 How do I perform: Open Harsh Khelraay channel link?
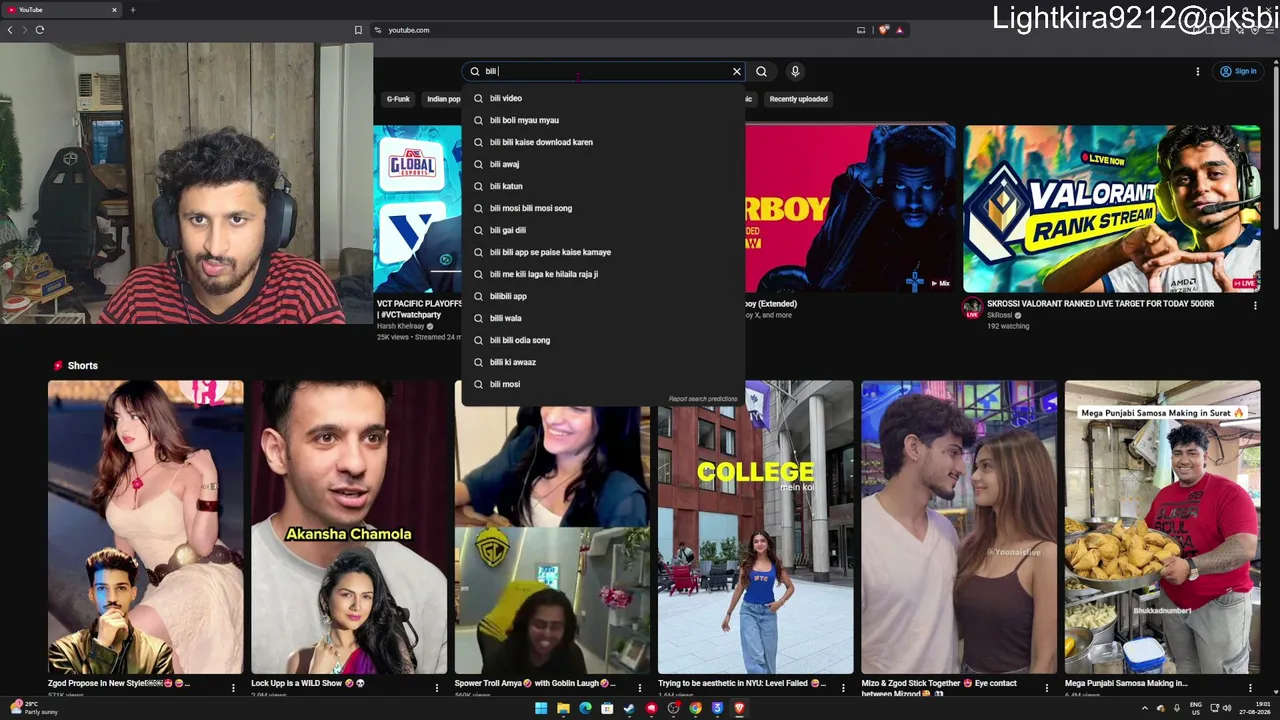click(x=400, y=326)
